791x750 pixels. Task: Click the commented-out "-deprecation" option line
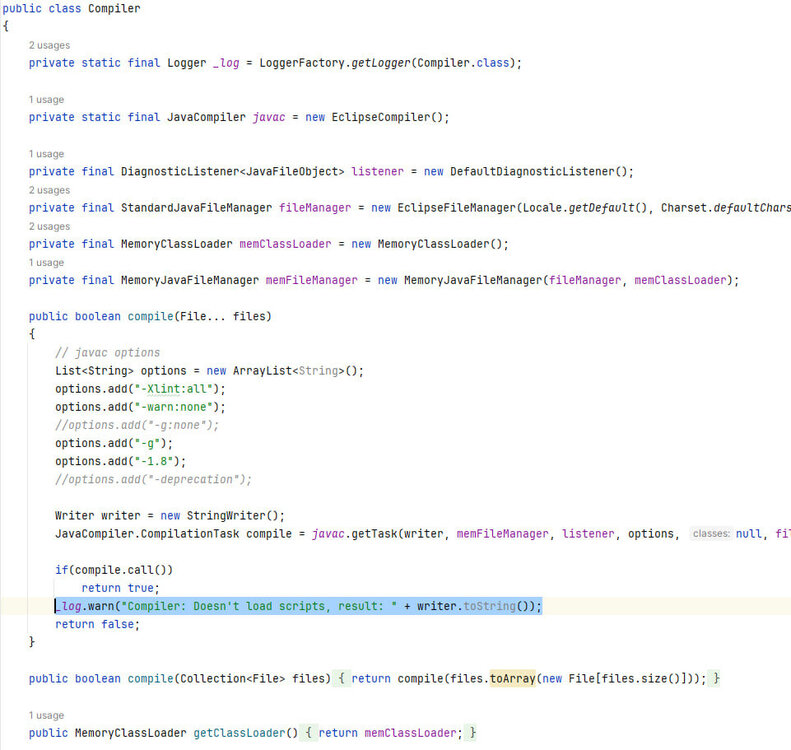(x=153, y=479)
